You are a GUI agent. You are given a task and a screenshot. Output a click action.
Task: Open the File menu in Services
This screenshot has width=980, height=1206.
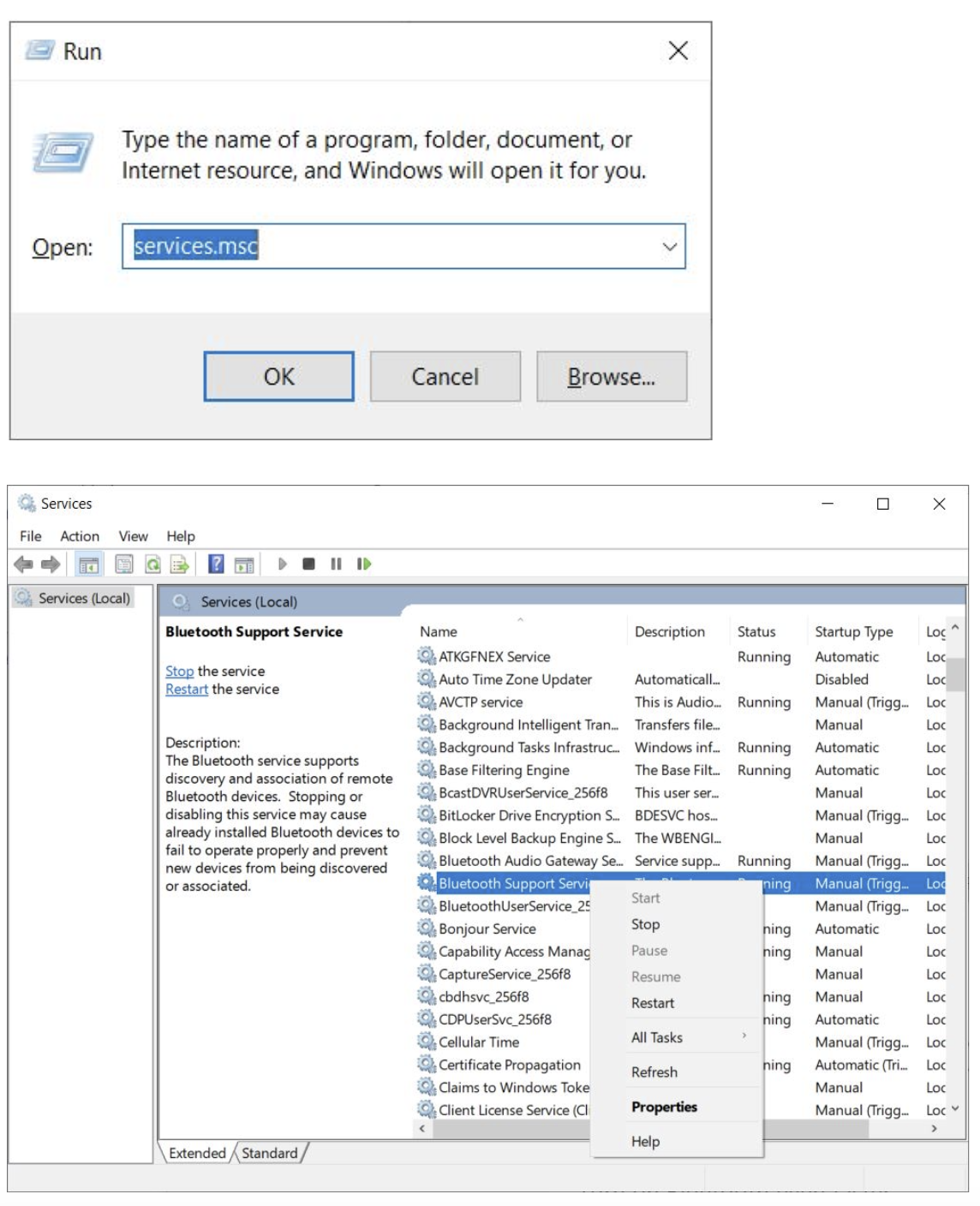pos(30,536)
